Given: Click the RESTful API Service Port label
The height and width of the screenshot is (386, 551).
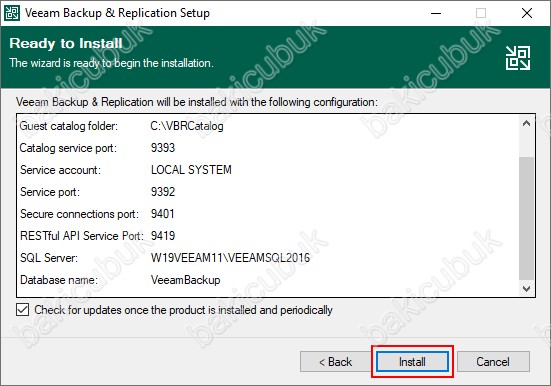Looking at the screenshot, I should coord(82,236).
